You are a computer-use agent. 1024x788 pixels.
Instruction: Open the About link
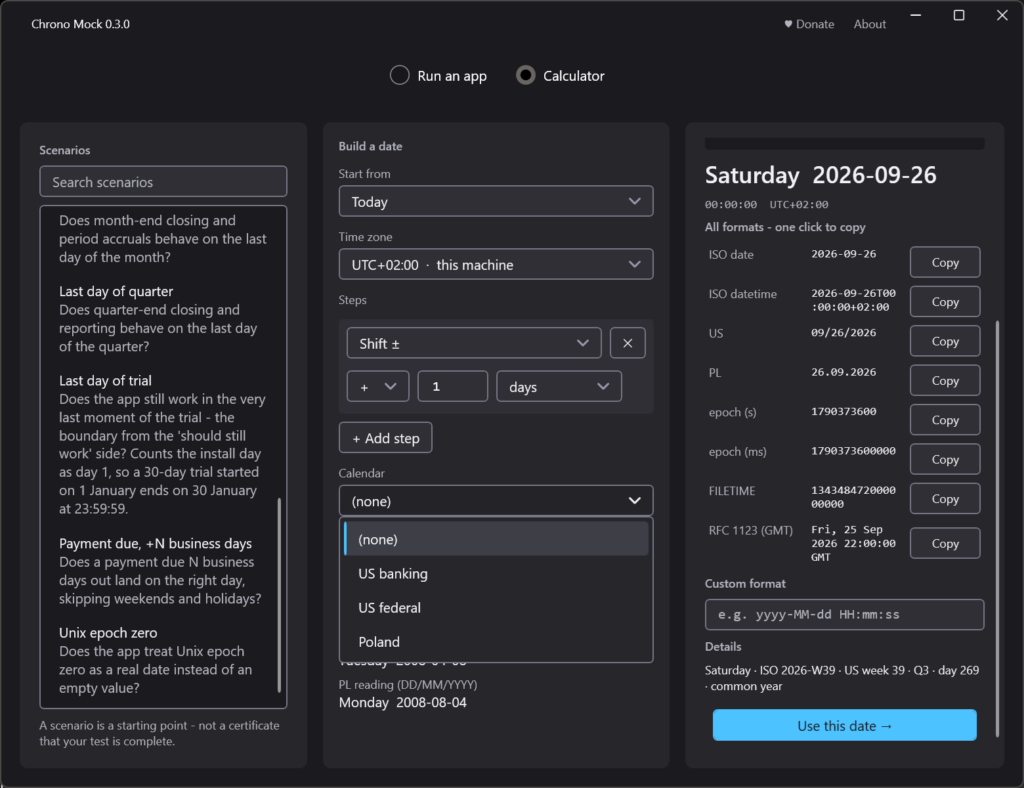pos(869,24)
